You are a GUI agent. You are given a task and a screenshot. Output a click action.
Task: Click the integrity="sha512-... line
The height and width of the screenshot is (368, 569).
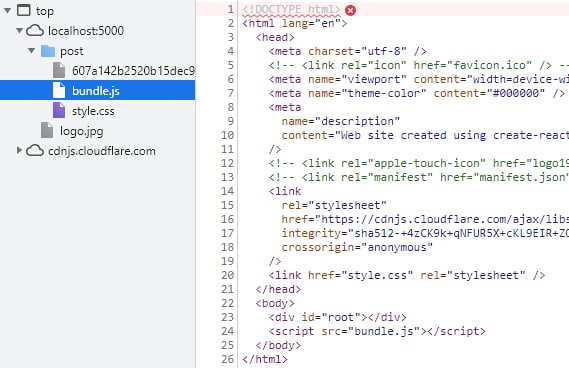pos(425,233)
